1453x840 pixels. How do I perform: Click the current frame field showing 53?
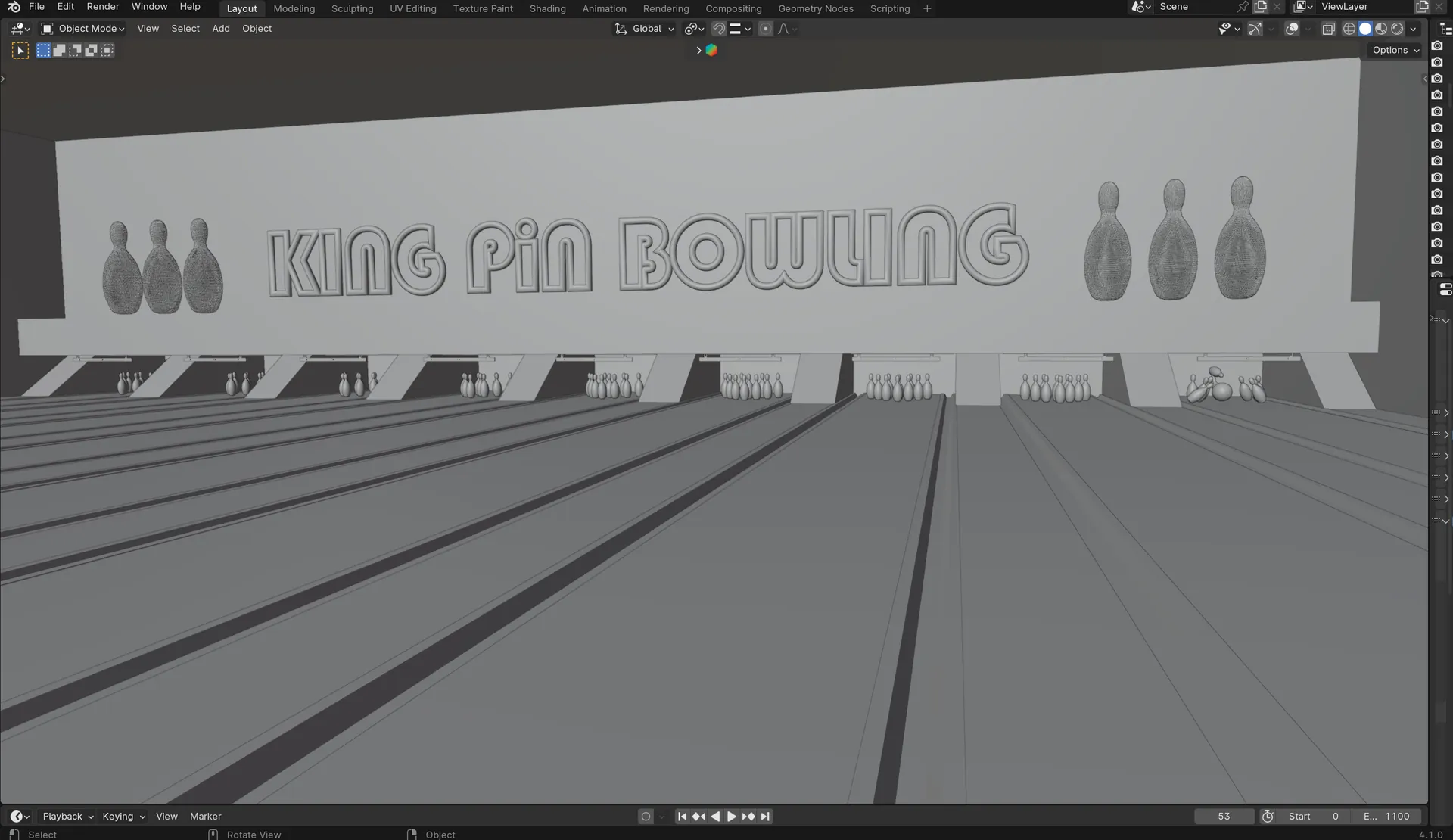pyautogui.click(x=1224, y=817)
